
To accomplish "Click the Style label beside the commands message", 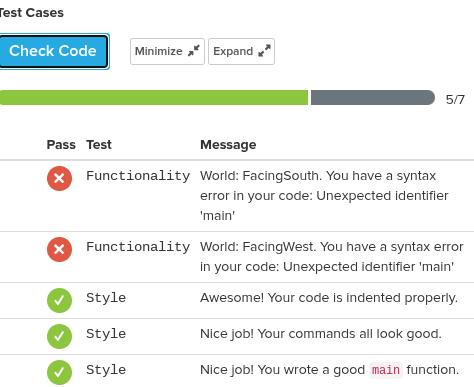I will coord(106,334).
